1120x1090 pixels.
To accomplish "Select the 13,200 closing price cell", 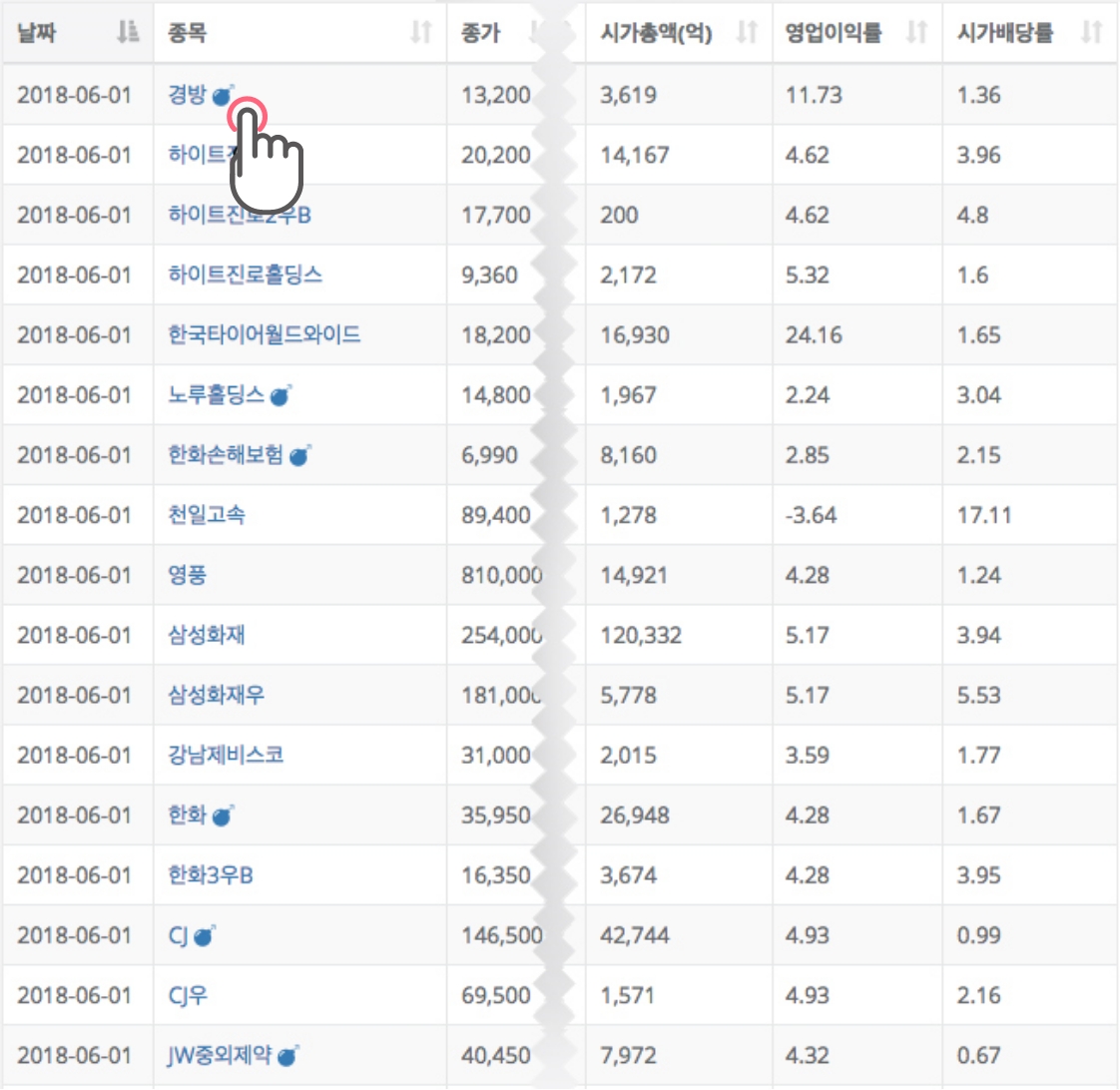I will [x=496, y=95].
